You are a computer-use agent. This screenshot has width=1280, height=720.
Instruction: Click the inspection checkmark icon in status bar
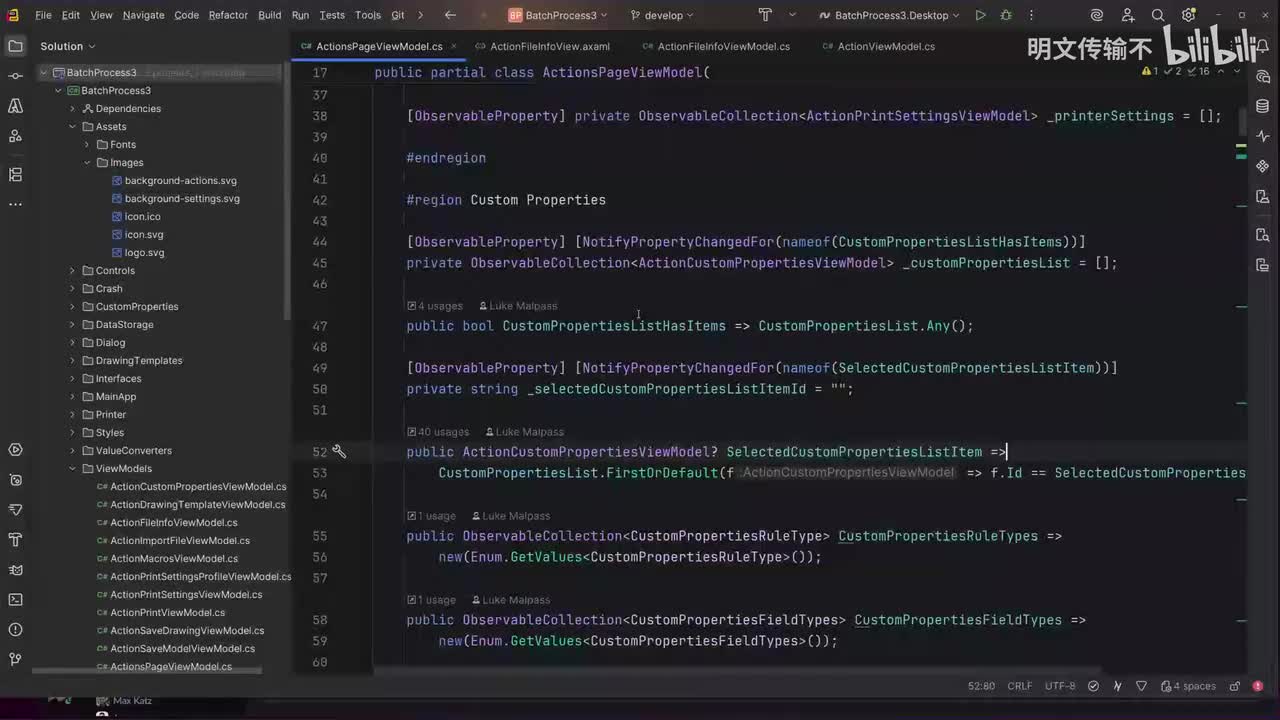(x=1093, y=686)
